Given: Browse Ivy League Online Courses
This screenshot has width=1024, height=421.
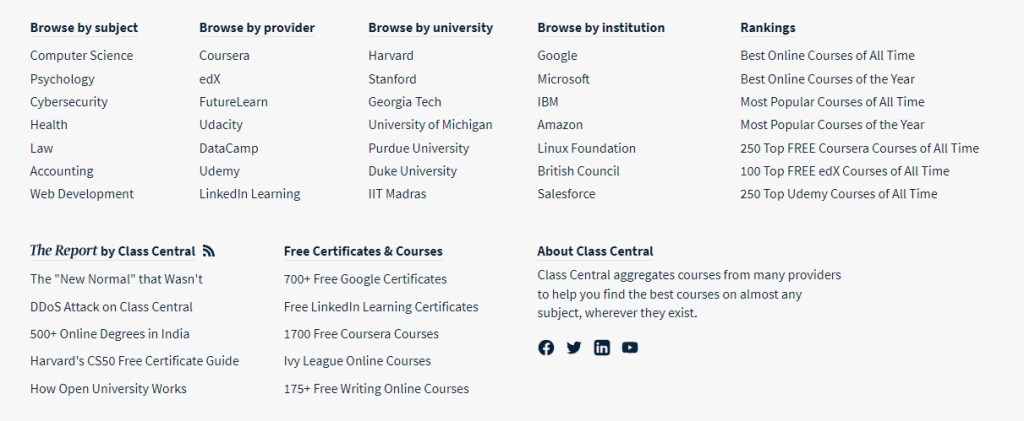Looking at the screenshot, I should [x=357, y=361].
